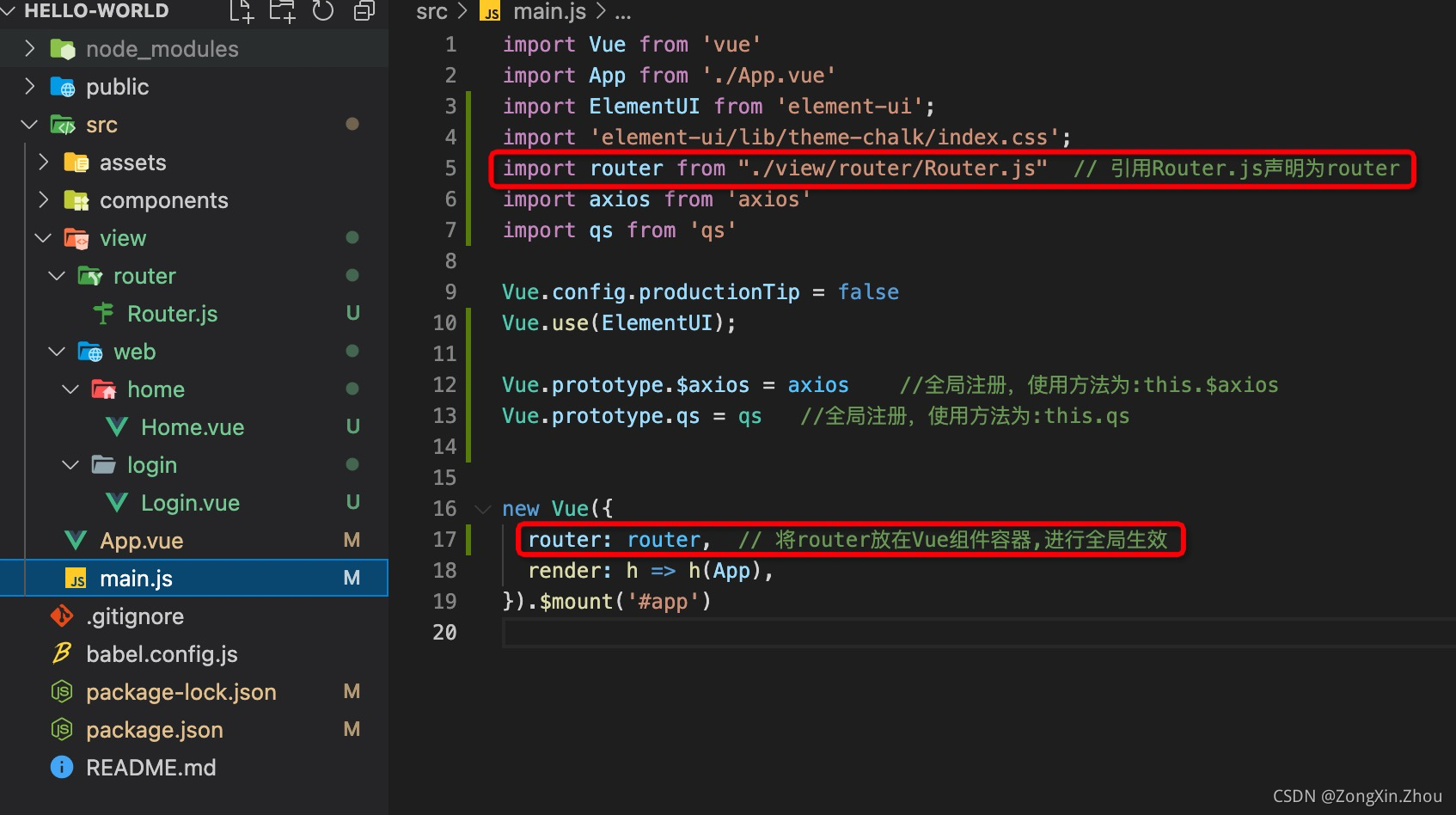Click the web folder icon
Viewport: 1456px width, 815px height.
pos(90,352)
